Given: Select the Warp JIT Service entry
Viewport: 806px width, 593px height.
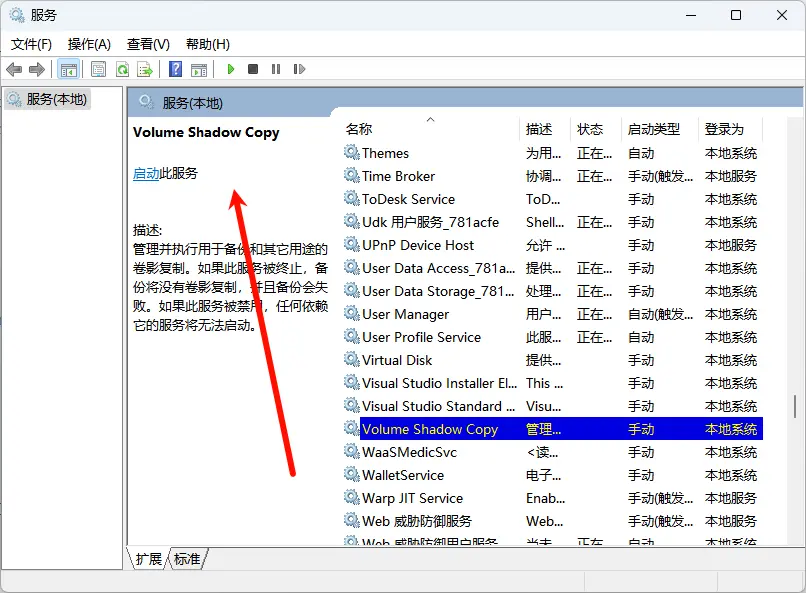Looking at the screenshot, I should tap(553, 498).
